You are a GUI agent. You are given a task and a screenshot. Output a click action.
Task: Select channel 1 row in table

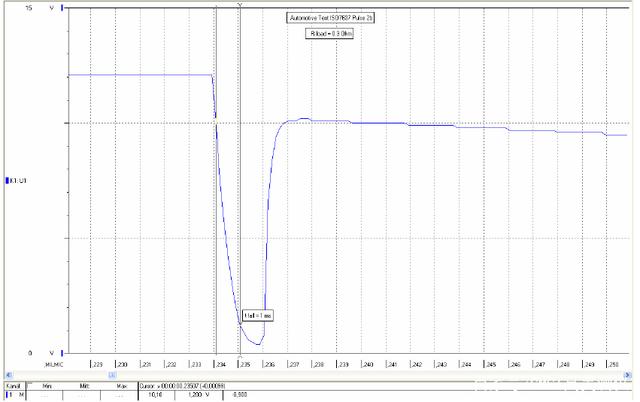[x=15, y=395]
